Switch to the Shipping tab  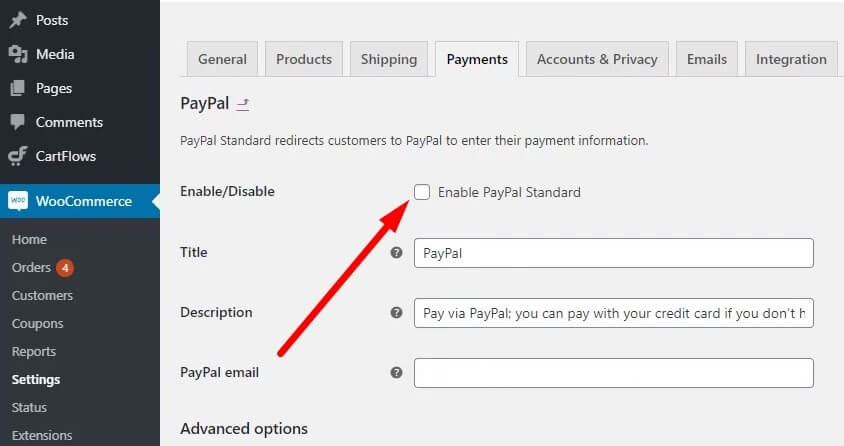(389, 59)
